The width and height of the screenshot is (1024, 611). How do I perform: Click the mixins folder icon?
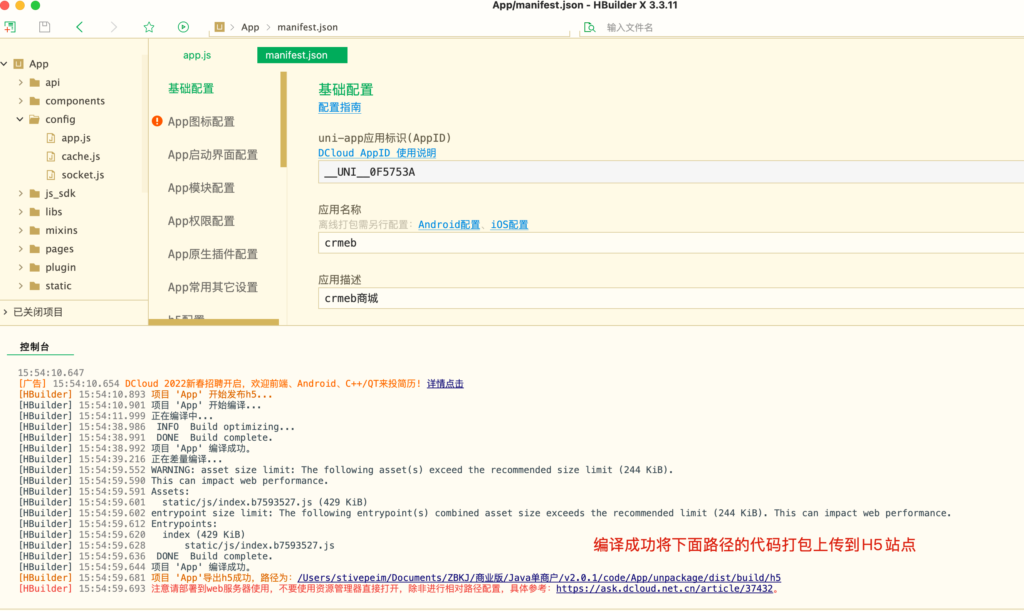35,230
